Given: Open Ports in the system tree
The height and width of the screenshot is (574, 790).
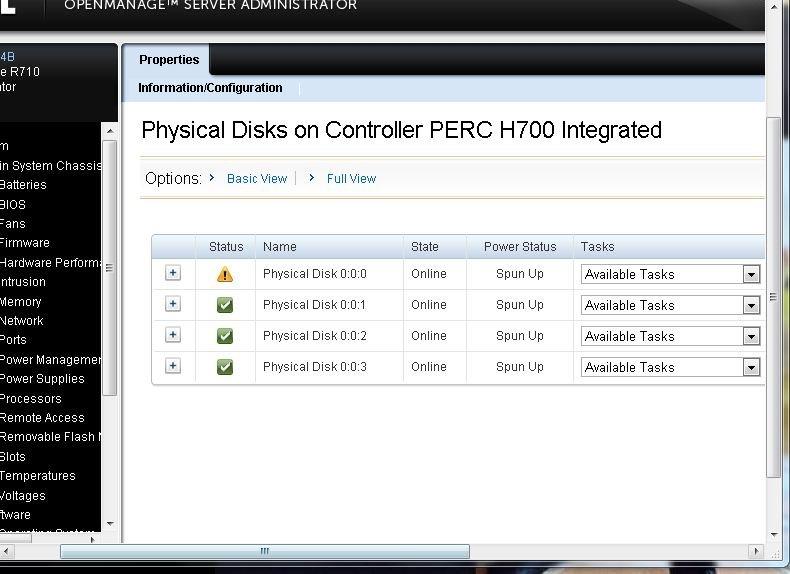Looking at the screenshot, I should click(x=13, y=340).
